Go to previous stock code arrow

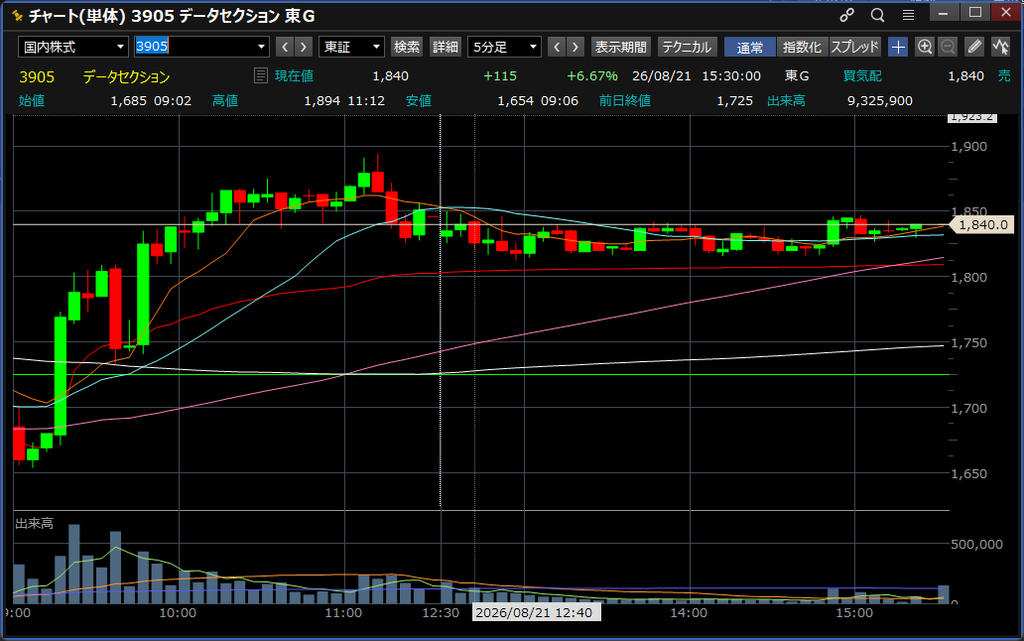284,47
